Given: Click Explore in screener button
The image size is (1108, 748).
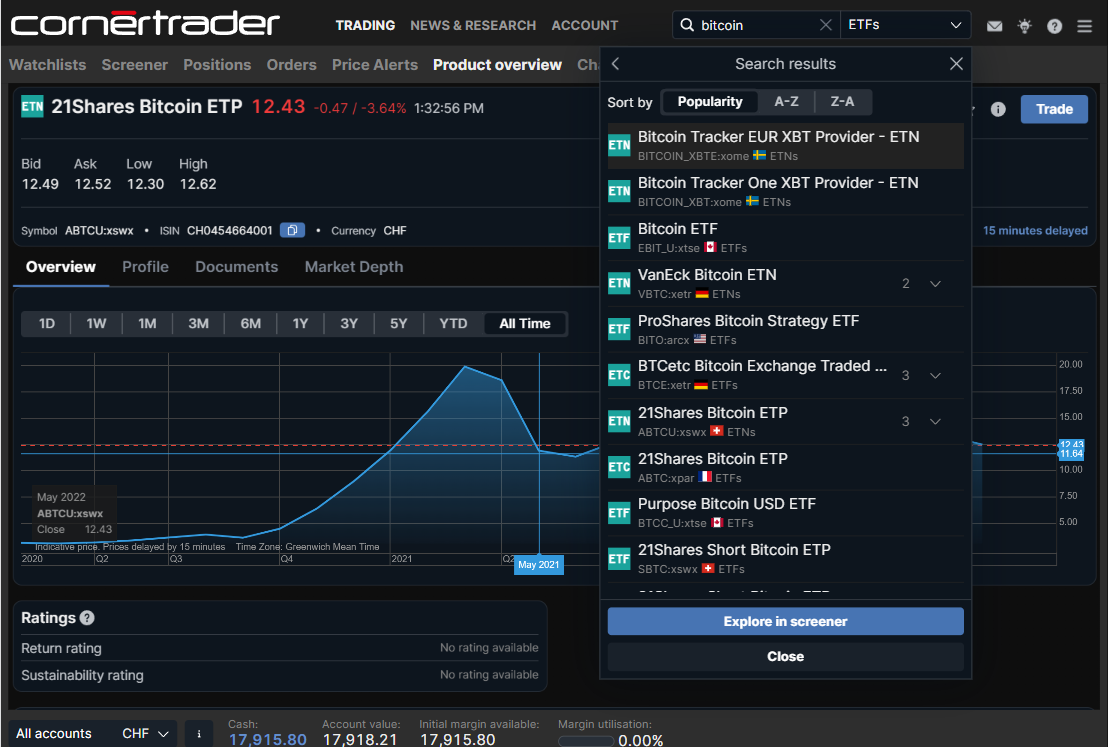Looking at the screenshot, I should 786,622.
